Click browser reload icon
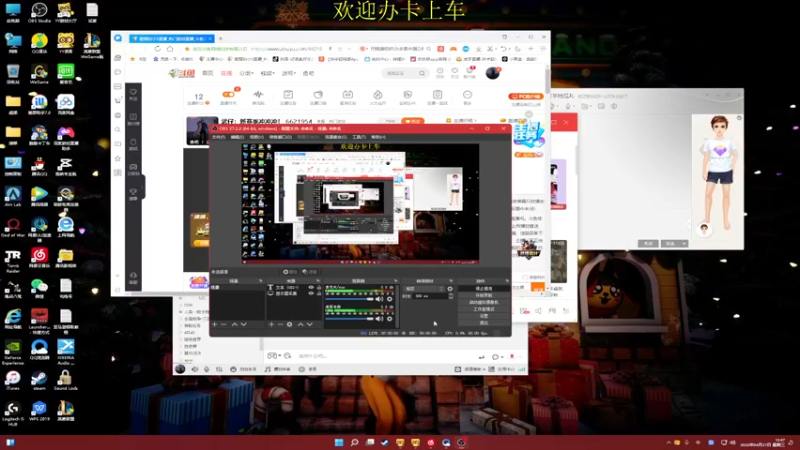This screenshot has height=450, width=800. click(157, 48)
